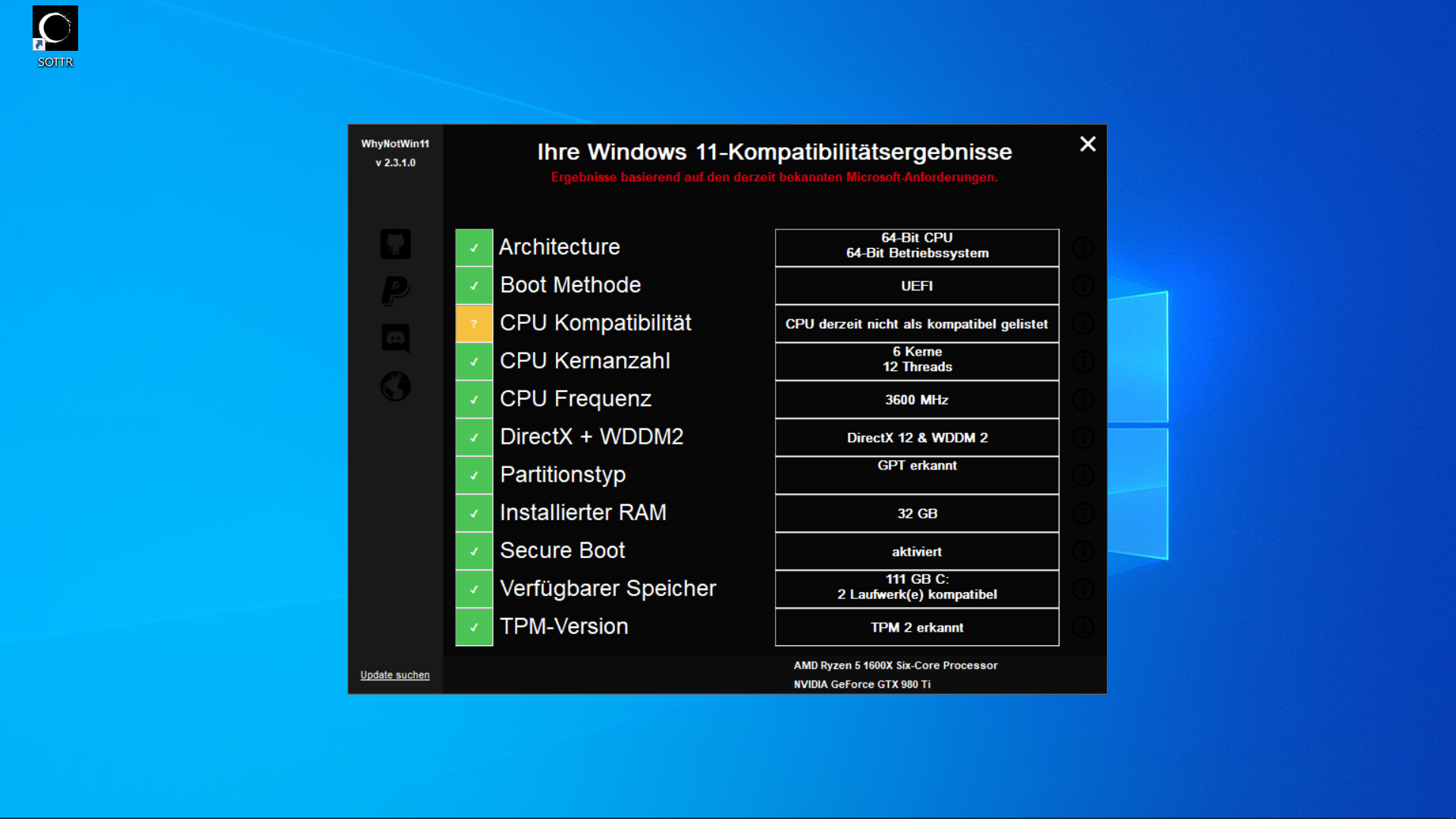Image resolution: width=1456 pixels, height=819 pixels.
Task: Click the info icon beside Installierter RAM
Action: tap(1083, 513)
